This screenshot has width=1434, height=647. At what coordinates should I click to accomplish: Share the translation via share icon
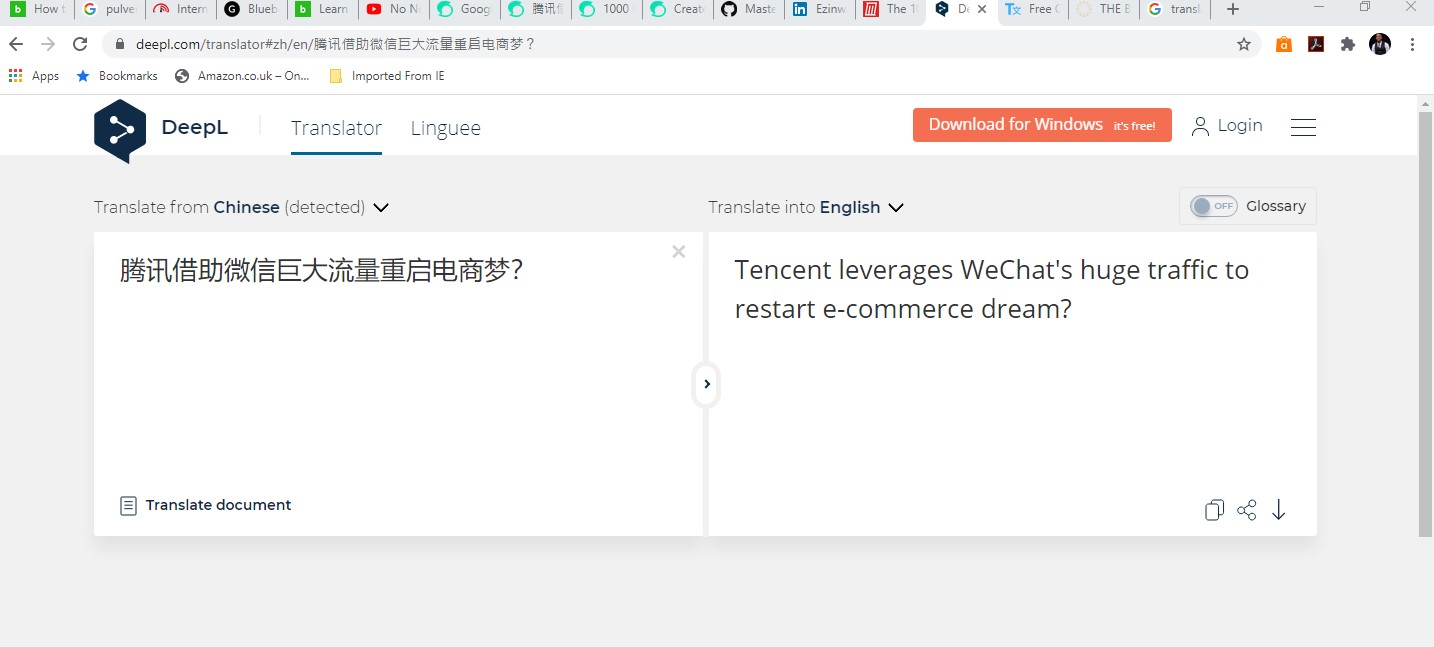(x=1246, y=510)
